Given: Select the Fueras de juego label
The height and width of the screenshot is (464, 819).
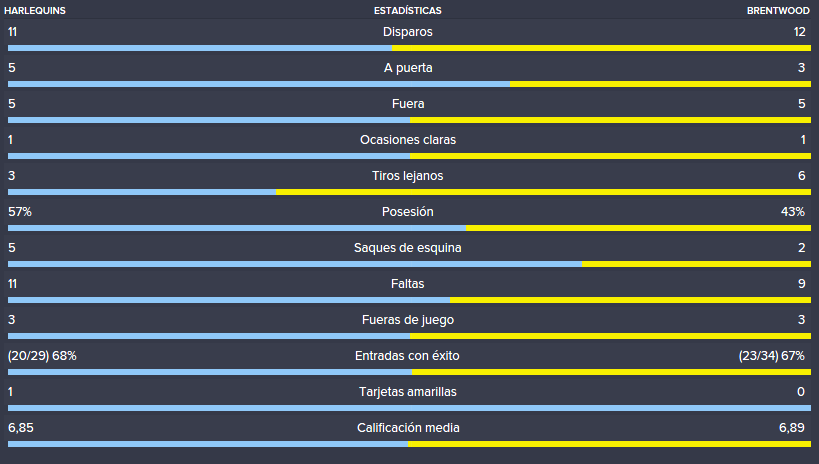Looking at the screenshot, I should tap(408, 320).
